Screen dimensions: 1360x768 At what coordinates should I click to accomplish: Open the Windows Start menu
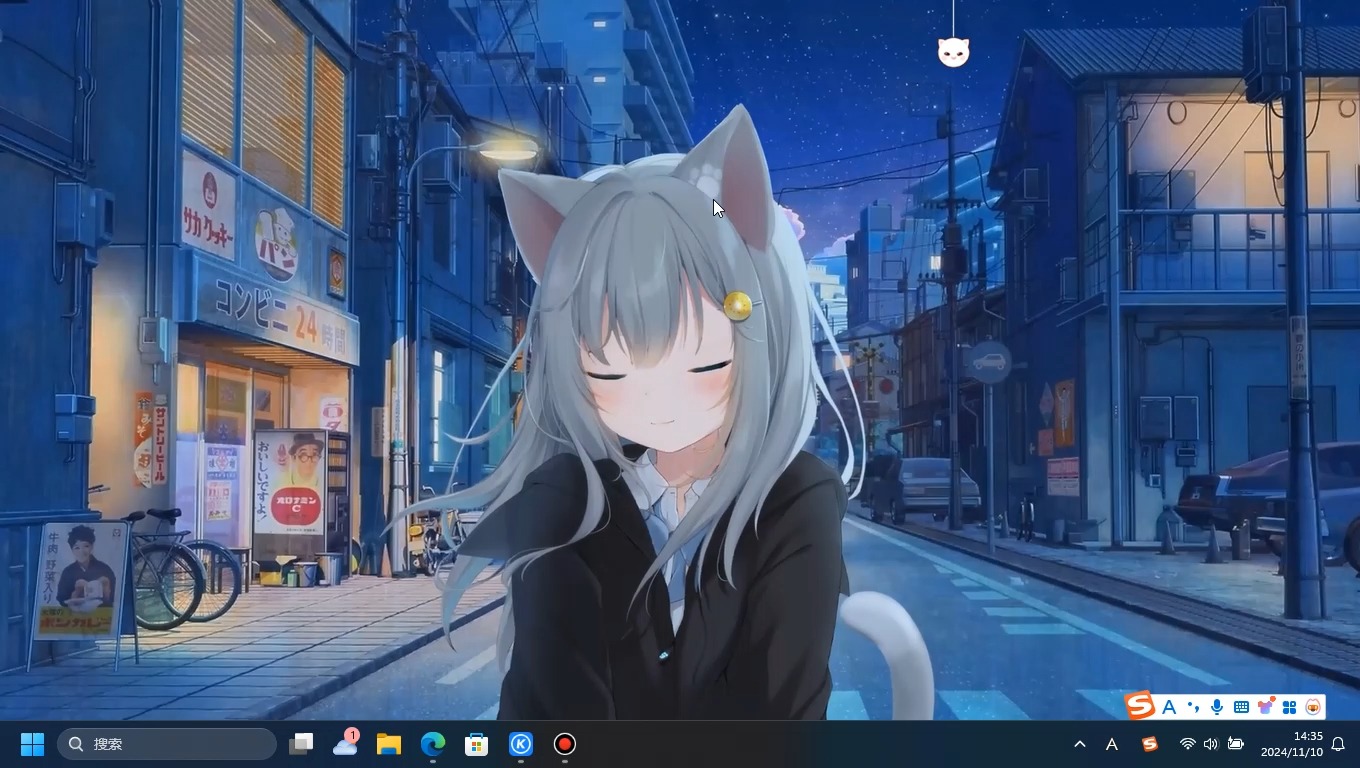[x=32, y=744]
